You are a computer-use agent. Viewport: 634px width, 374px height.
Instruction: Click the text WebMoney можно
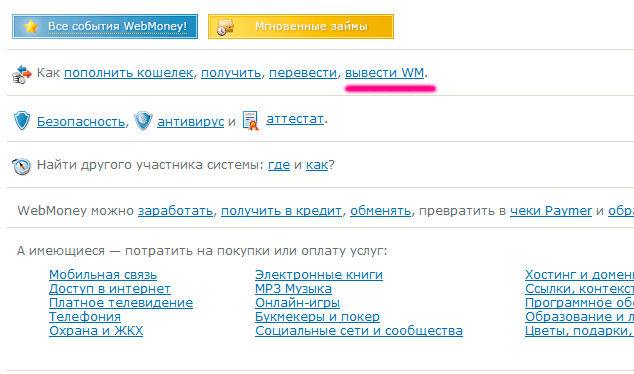tap(76, 211)
